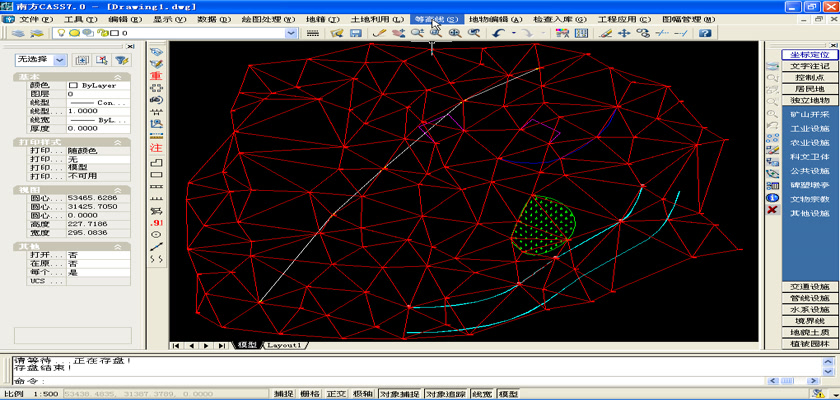Click the 植被园林 button

coord(809,344)
